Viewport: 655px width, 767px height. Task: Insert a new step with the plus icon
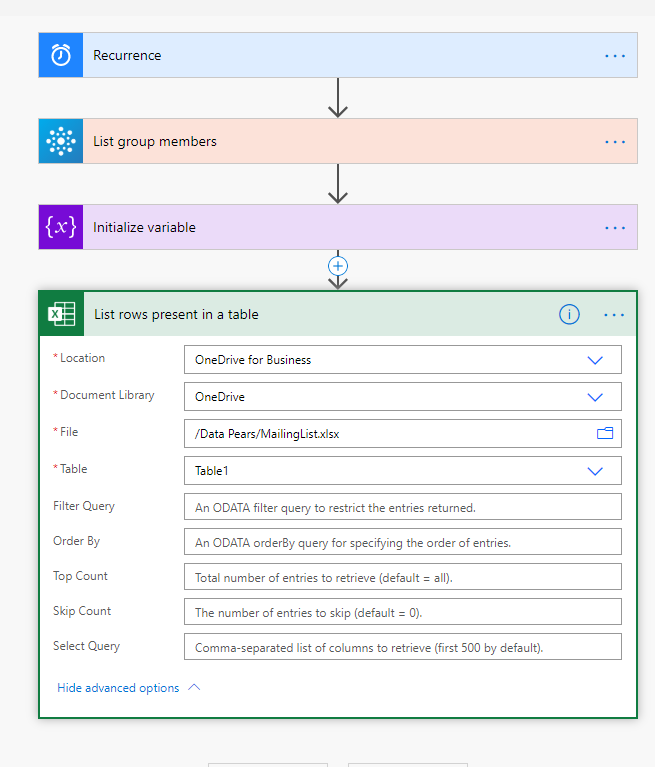(338, 266)
